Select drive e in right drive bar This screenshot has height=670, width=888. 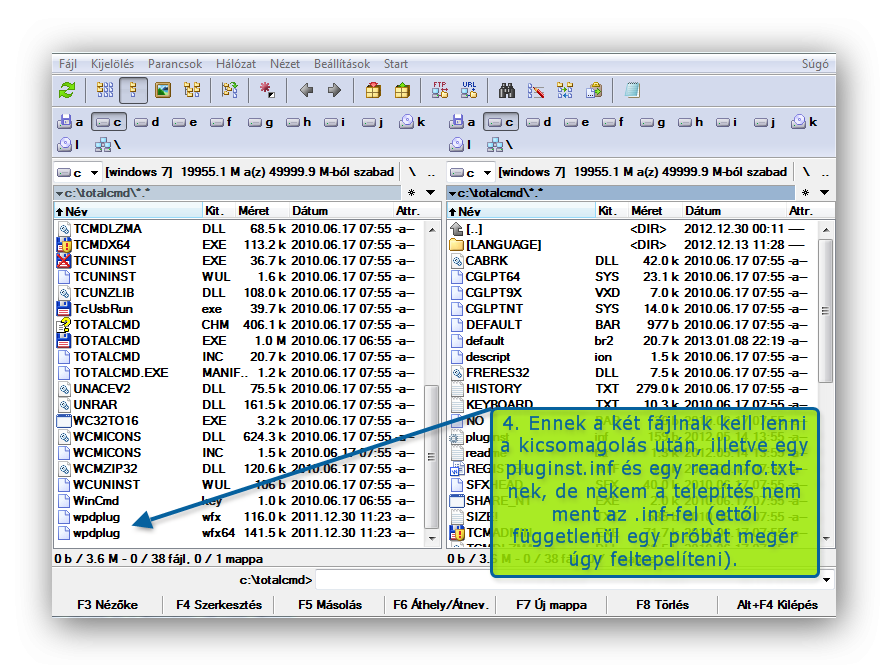(577, 122)
